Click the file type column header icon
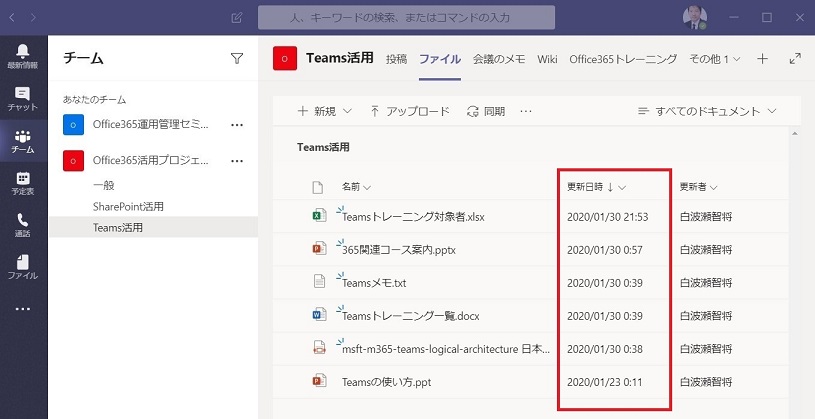815x419 pixels. click(318, 187)
